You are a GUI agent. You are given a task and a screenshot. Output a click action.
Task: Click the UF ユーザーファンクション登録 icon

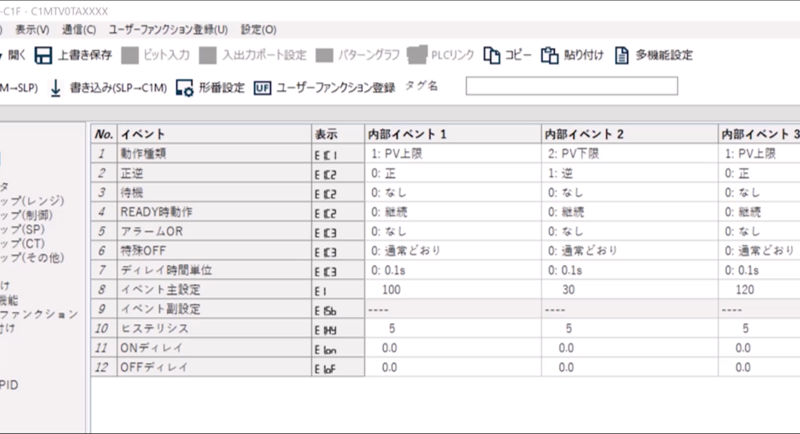[x=262, y=87]
